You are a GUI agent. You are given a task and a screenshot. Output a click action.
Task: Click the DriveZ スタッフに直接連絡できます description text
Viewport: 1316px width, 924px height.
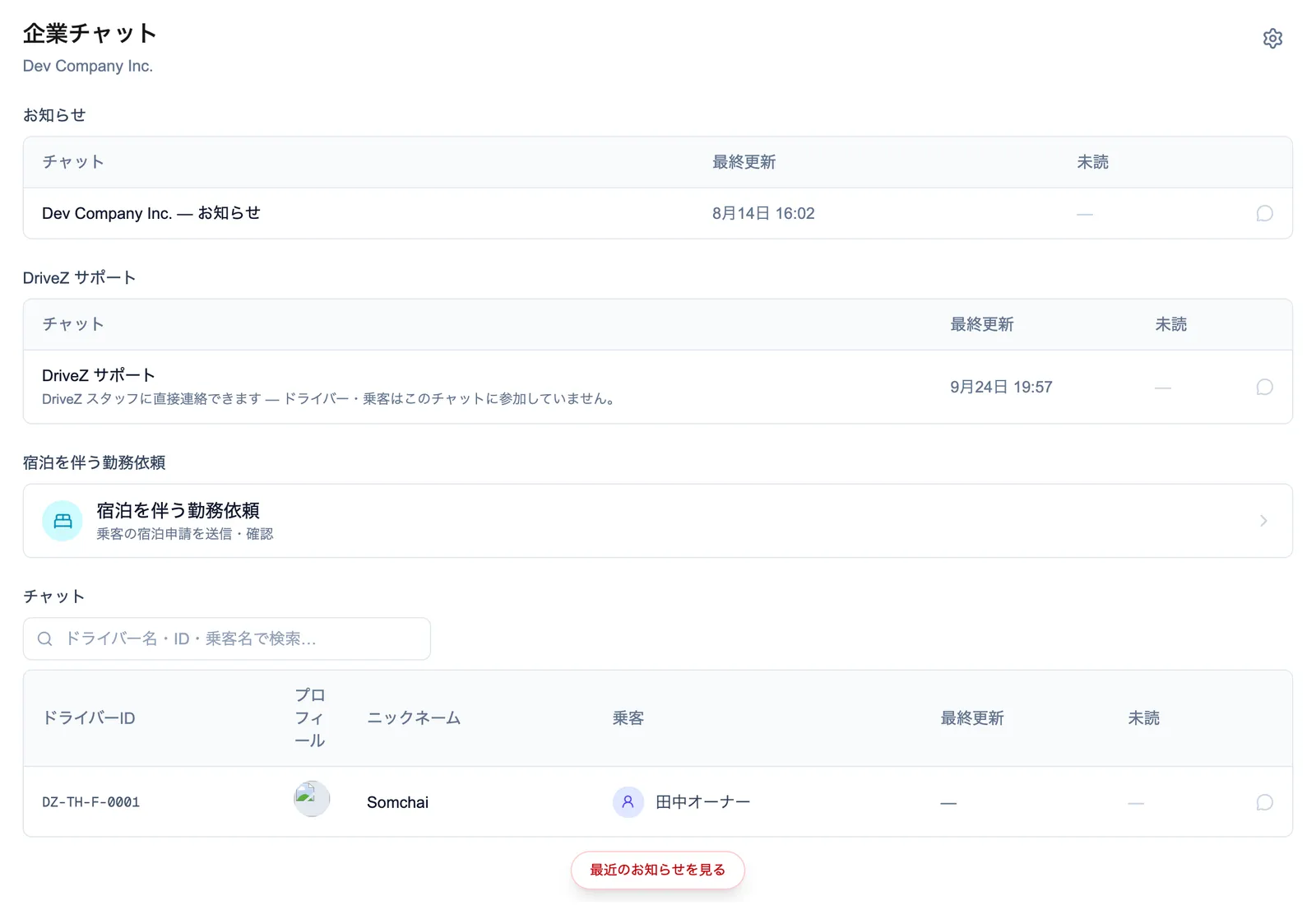[330, 399]
